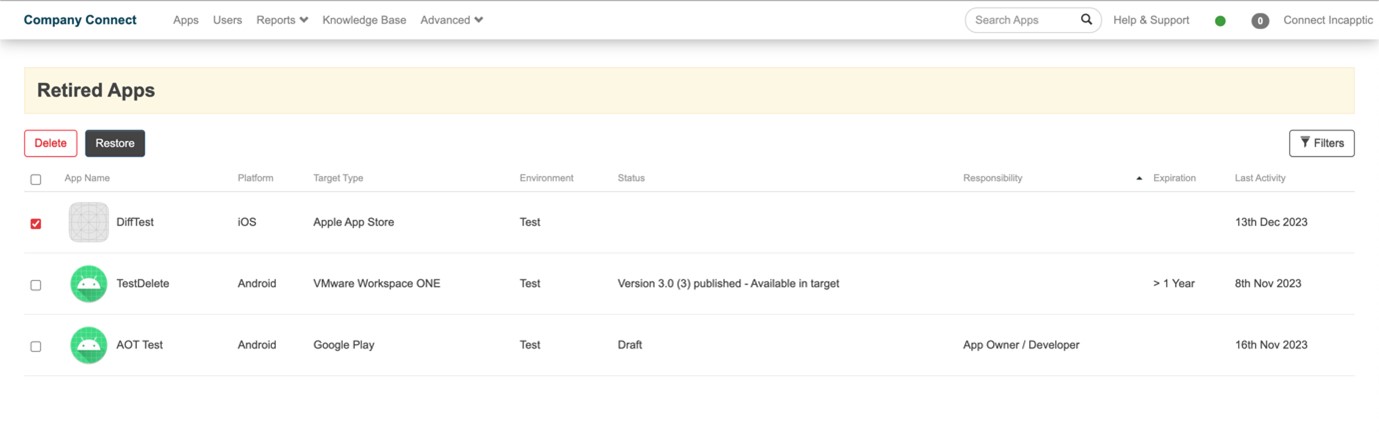Expand the Advanced dropdown menu
Viewport: 1379px width, 435px height.
click(x=452, y=20)
